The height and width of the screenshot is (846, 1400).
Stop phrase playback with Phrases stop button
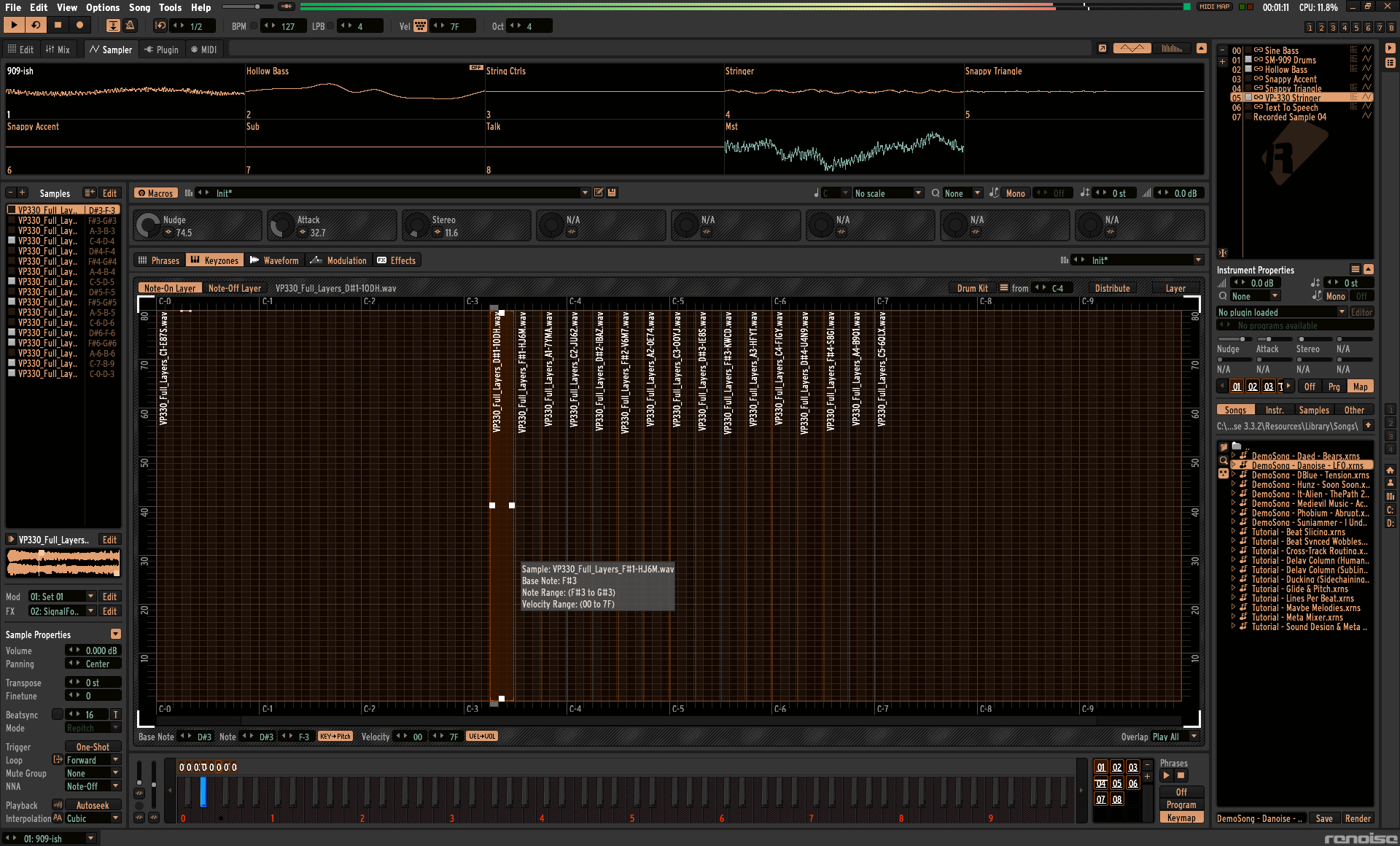pyautogui.click(x=1181, y=776)
